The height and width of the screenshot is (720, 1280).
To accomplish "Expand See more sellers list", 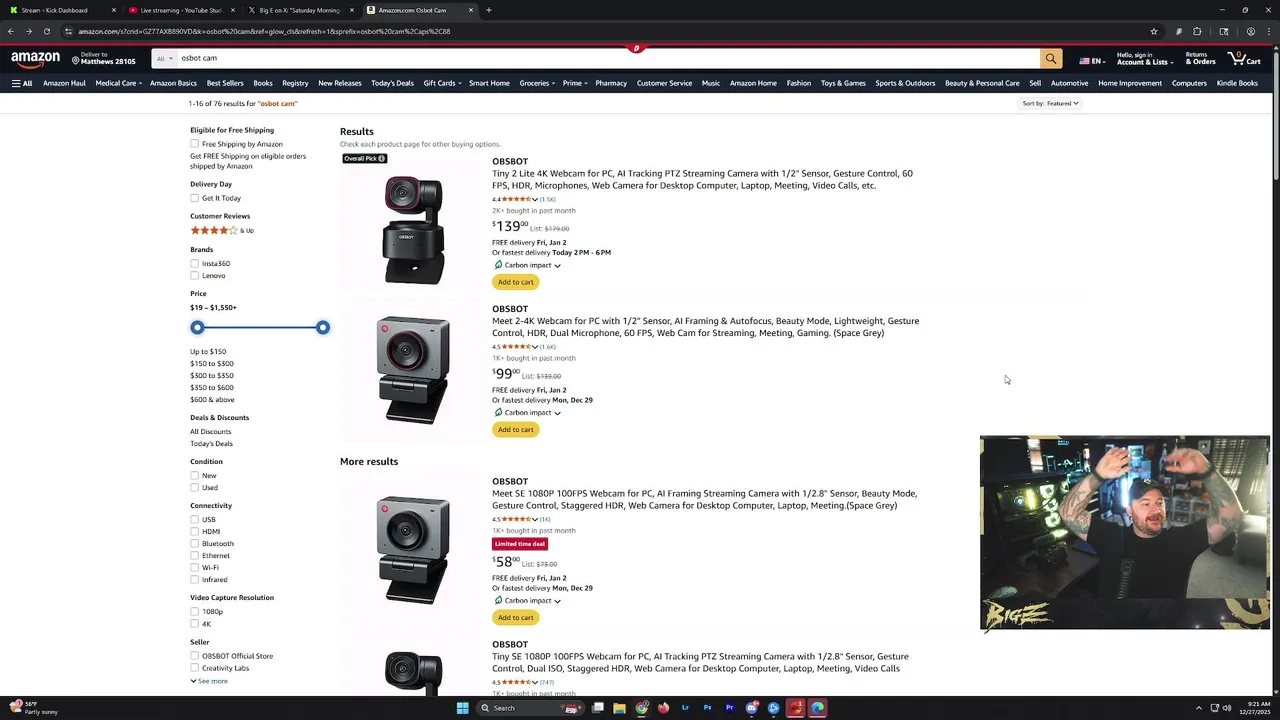I will coord(209,681).
